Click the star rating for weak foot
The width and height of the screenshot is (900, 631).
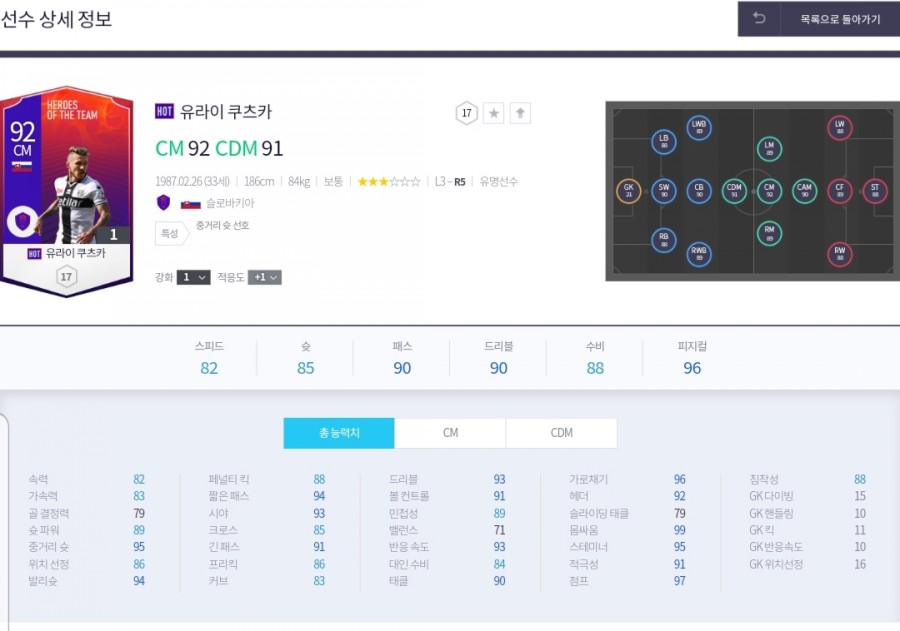pos(389,182)
